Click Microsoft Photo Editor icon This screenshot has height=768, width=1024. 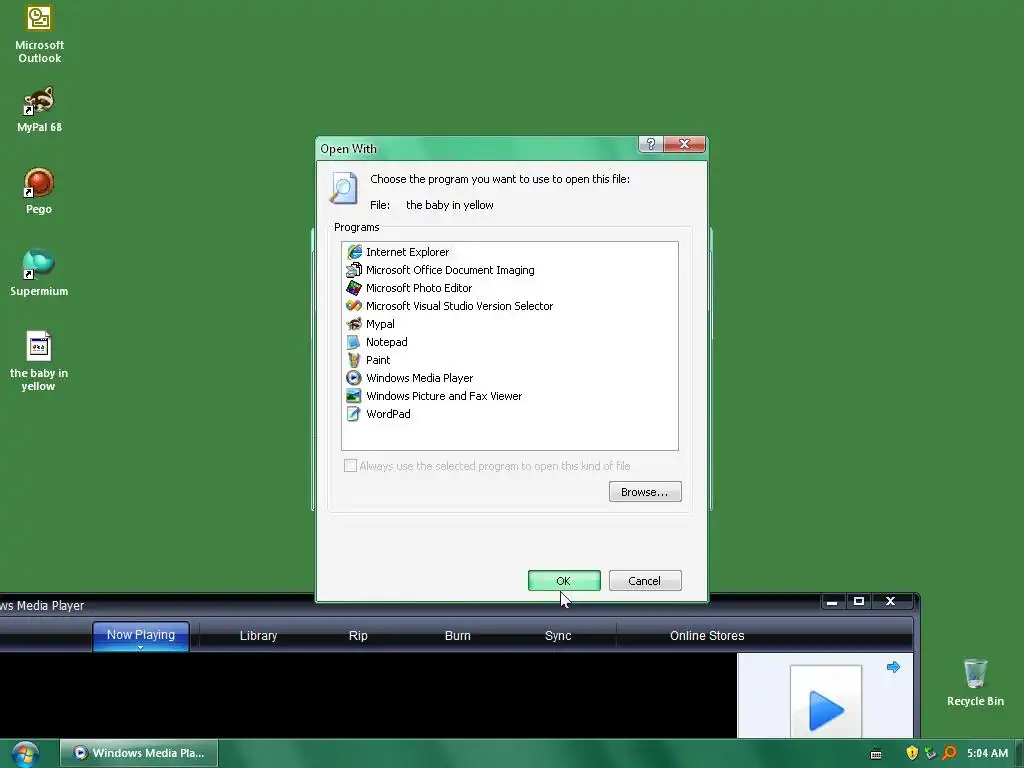tap(354, 288)
